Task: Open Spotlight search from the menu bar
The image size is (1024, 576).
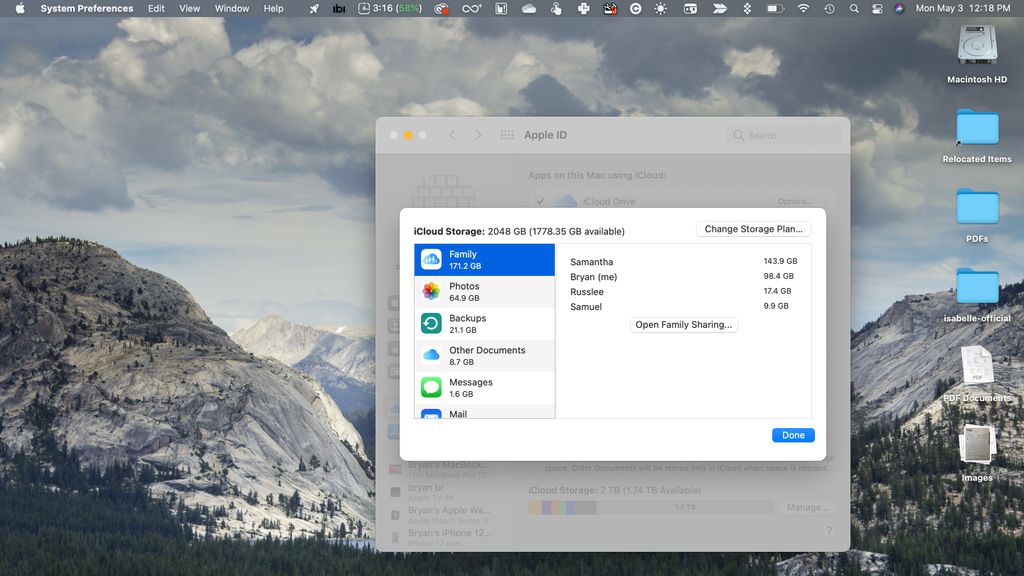Action: (853, 8)
